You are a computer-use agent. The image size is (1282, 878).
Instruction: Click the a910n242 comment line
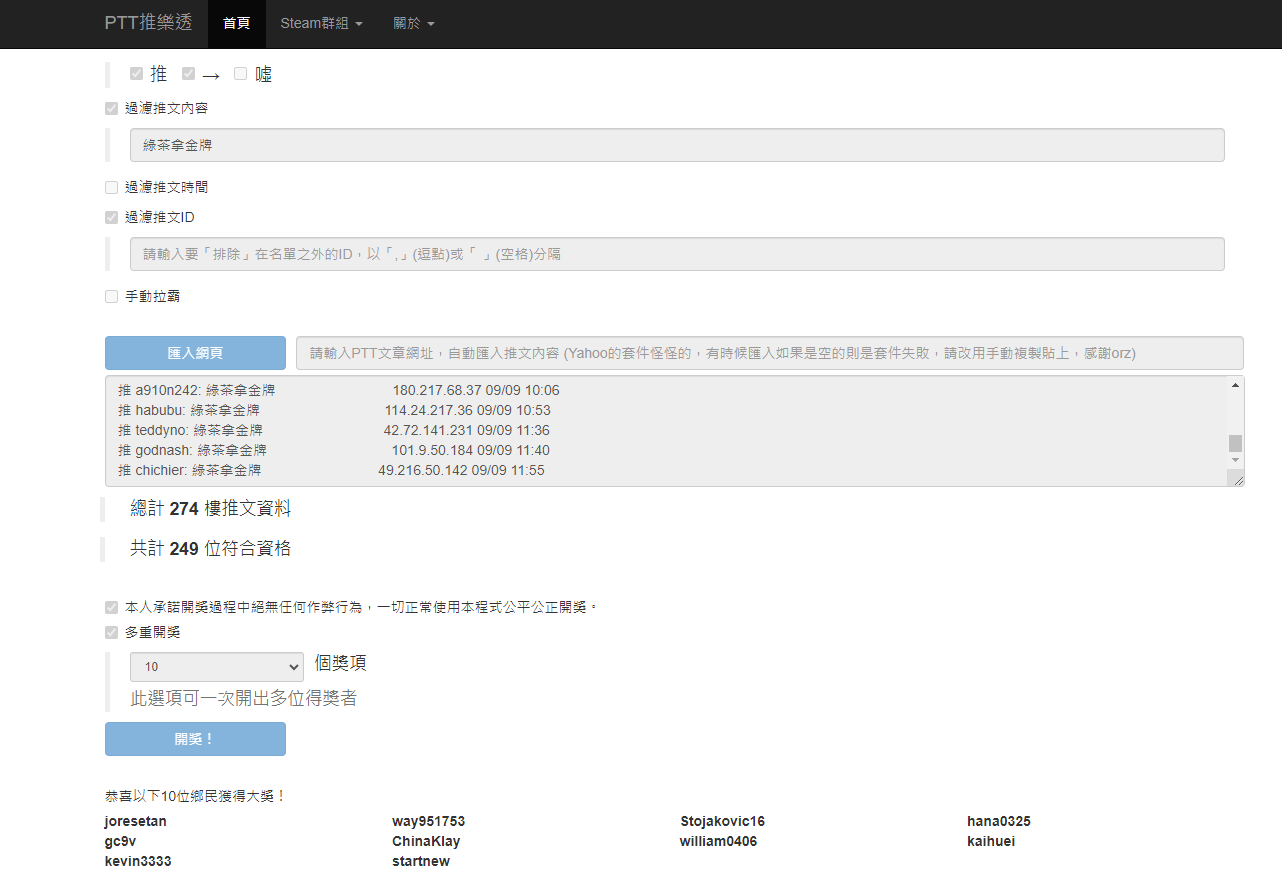coord(338,390)
